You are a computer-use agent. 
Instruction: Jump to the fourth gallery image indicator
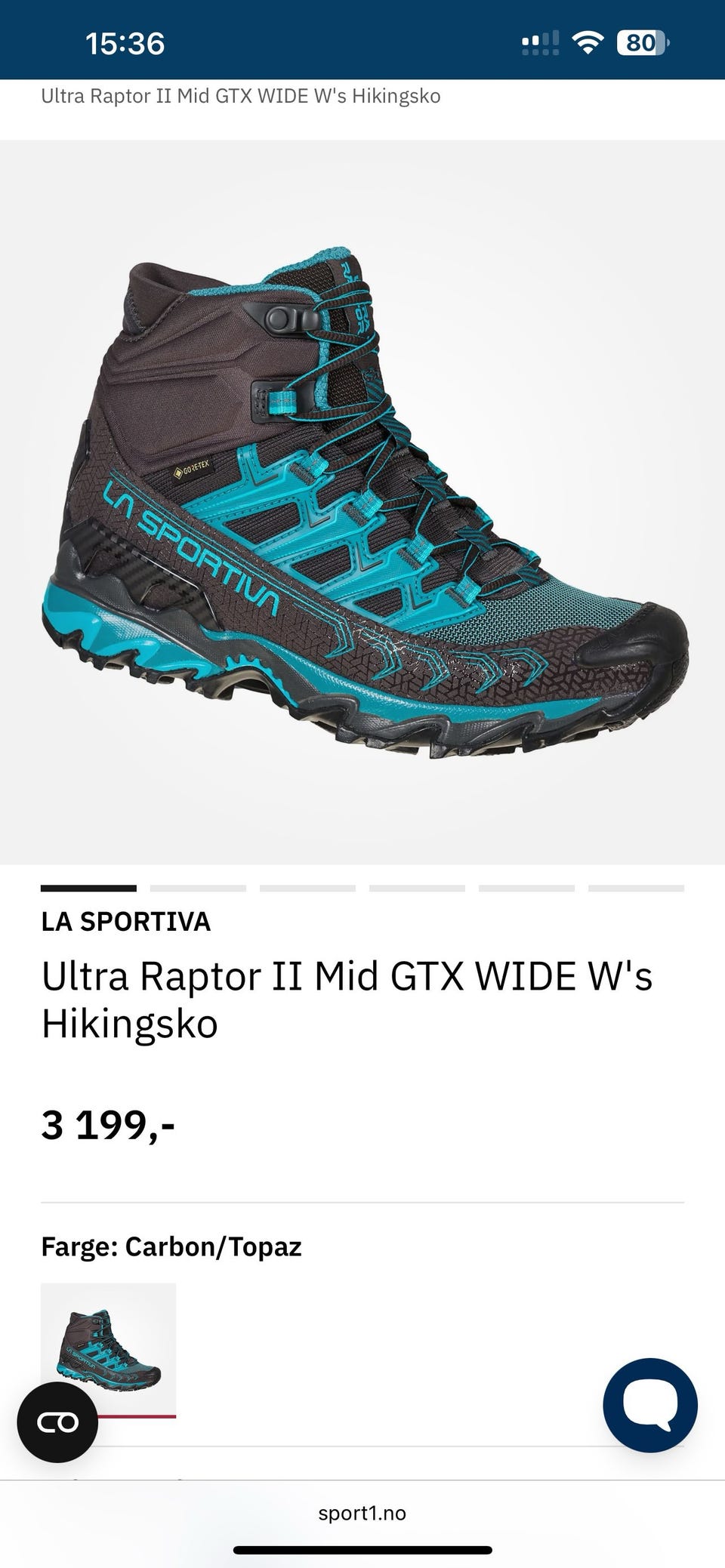coord(417,889)
